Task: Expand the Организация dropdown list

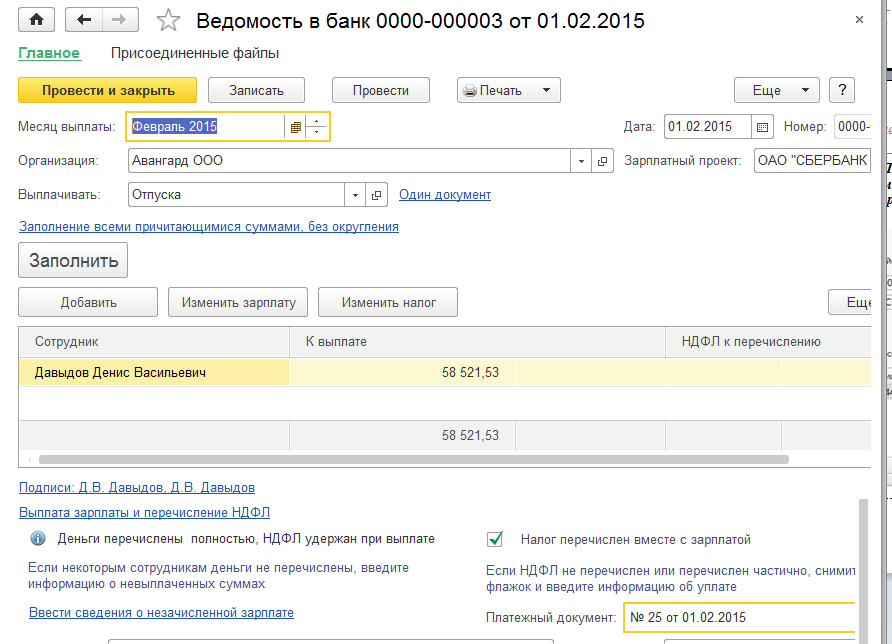Action: pyautogui.click(x=582, y=161)
